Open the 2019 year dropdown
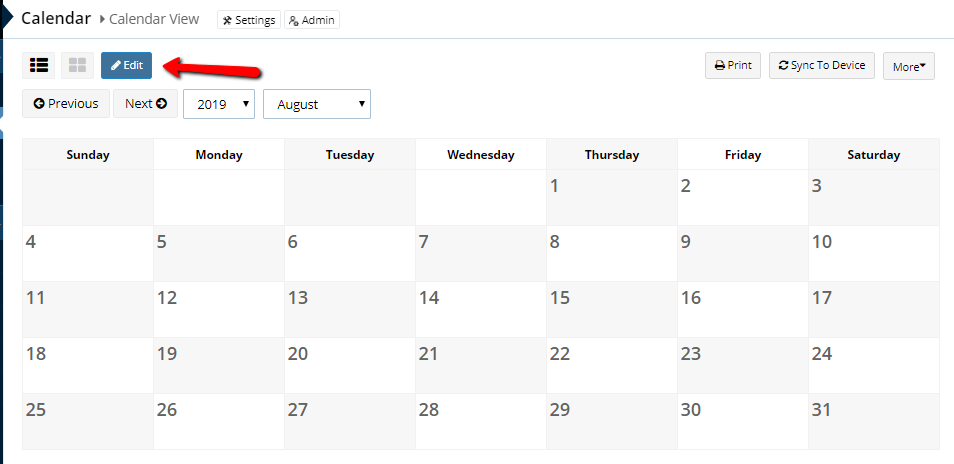 pyautogui.click(x=219, y=104)
